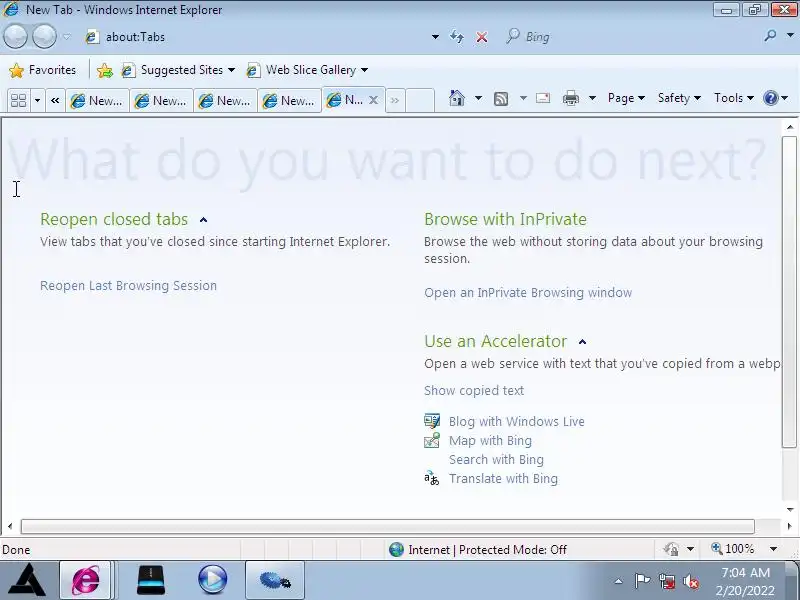Click the Map with Bing link

pos(490,440)
